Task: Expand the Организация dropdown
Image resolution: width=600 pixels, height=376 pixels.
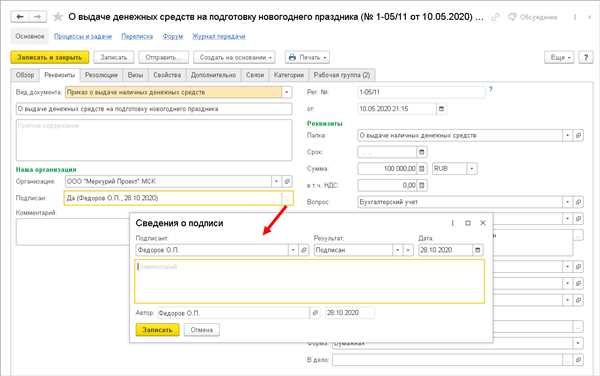Action: [277, 181]
